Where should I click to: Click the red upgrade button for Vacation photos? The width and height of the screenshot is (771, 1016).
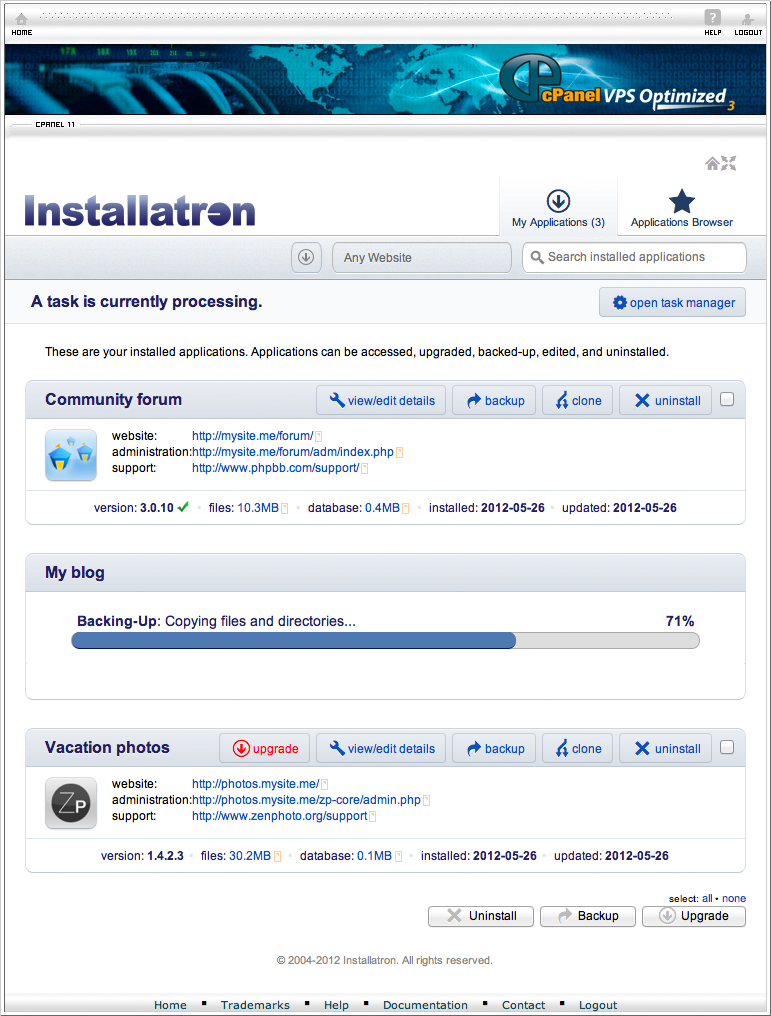(264, 748)
